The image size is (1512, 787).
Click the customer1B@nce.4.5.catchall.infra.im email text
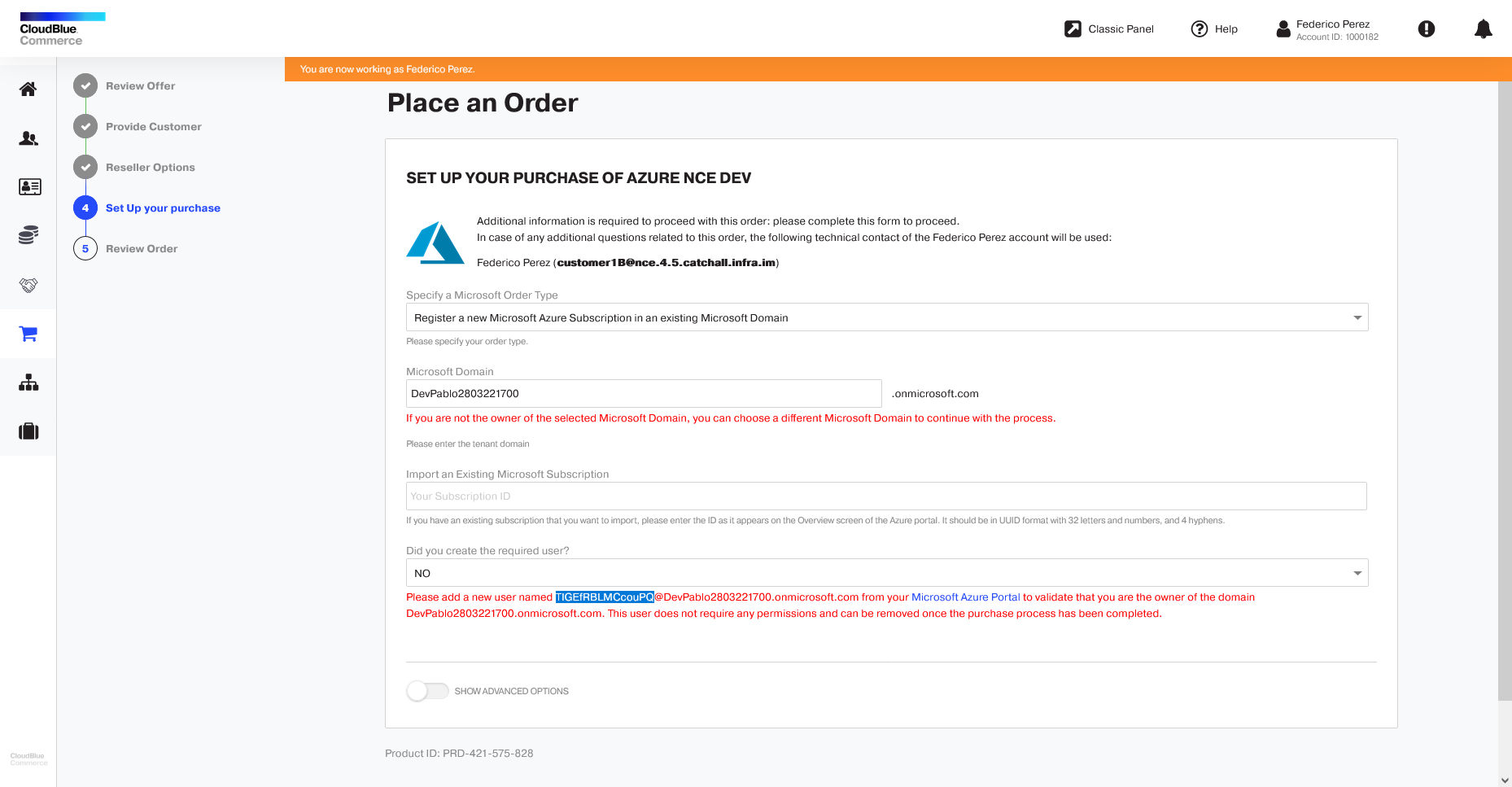(666, 263)
